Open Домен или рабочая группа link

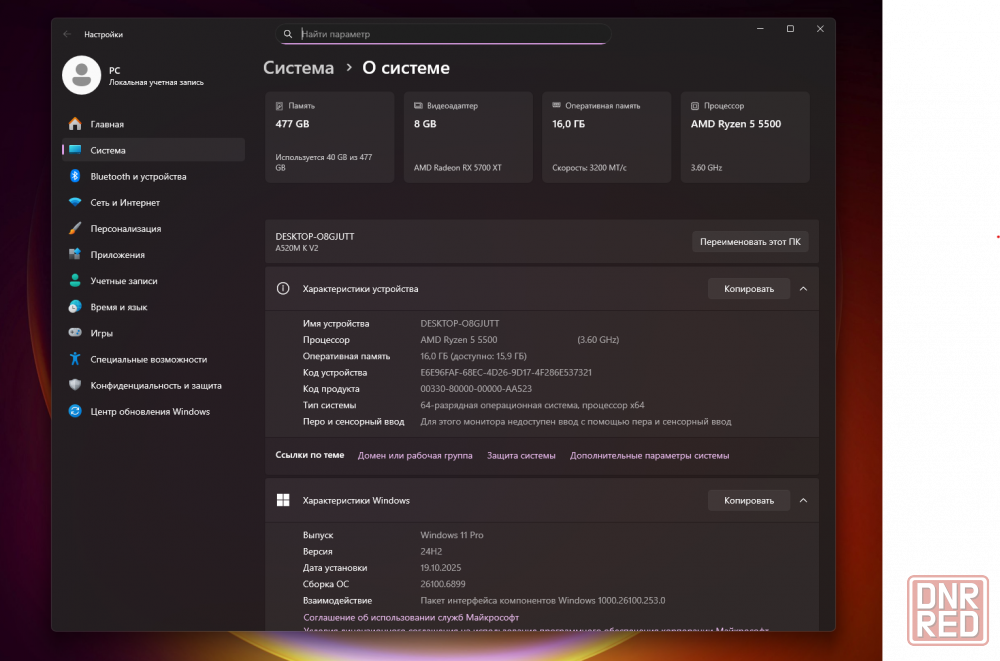[x=415, y=455]
